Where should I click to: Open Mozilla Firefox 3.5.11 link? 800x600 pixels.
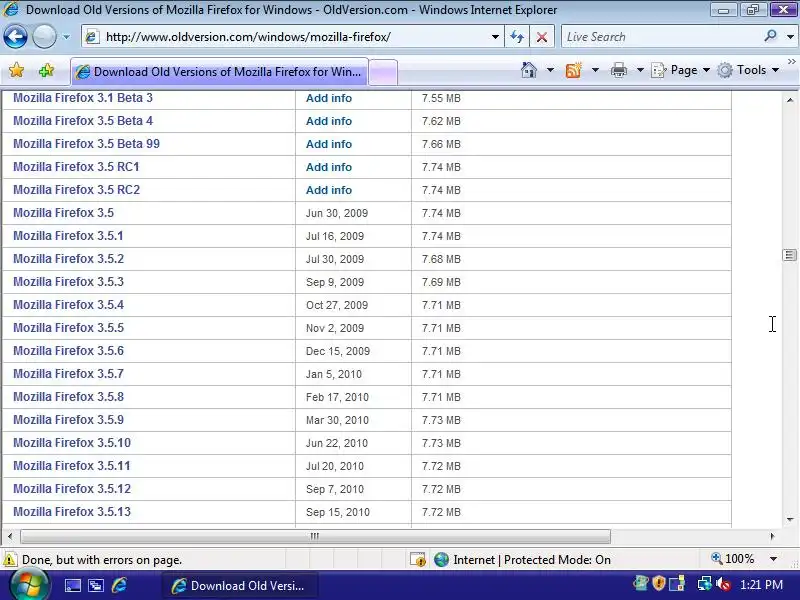[x=71, y=465]
